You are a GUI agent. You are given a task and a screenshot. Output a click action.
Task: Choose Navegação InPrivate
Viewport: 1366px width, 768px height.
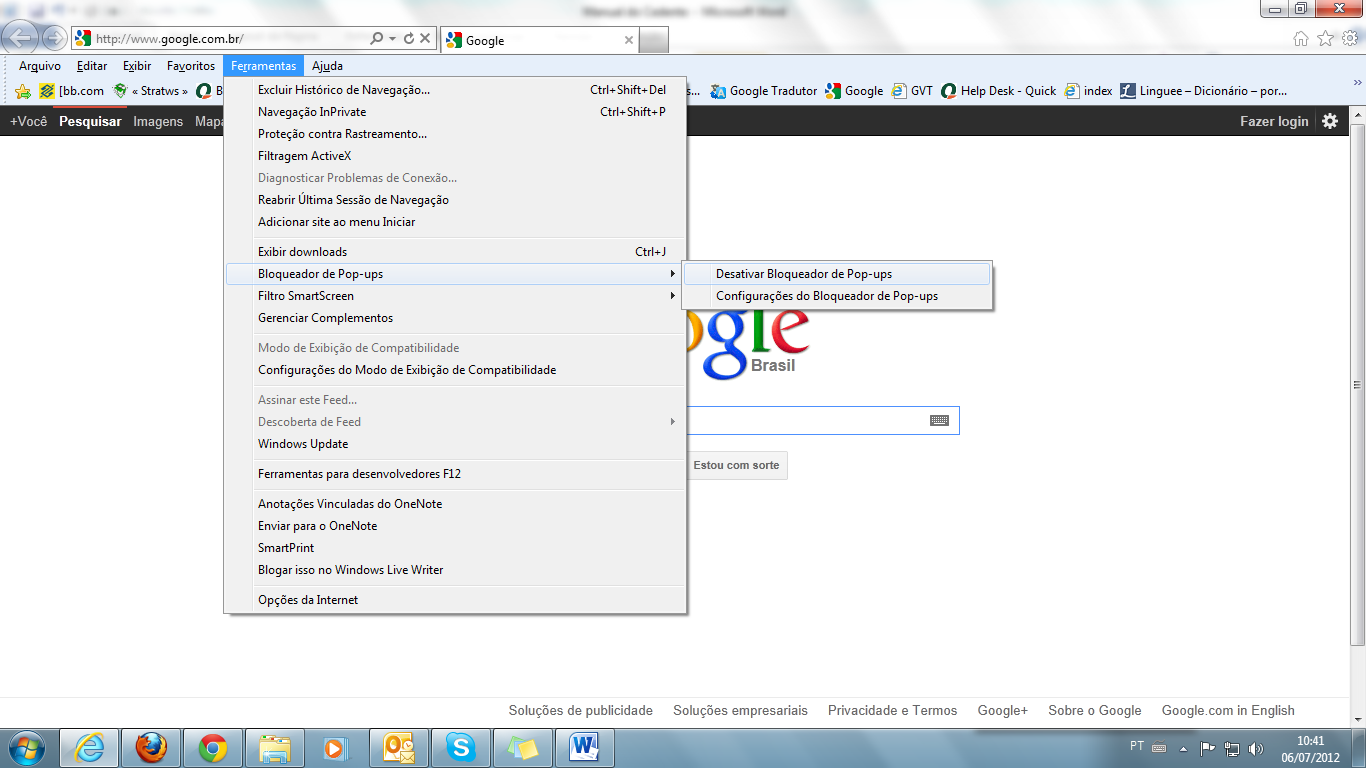(455, 112)
